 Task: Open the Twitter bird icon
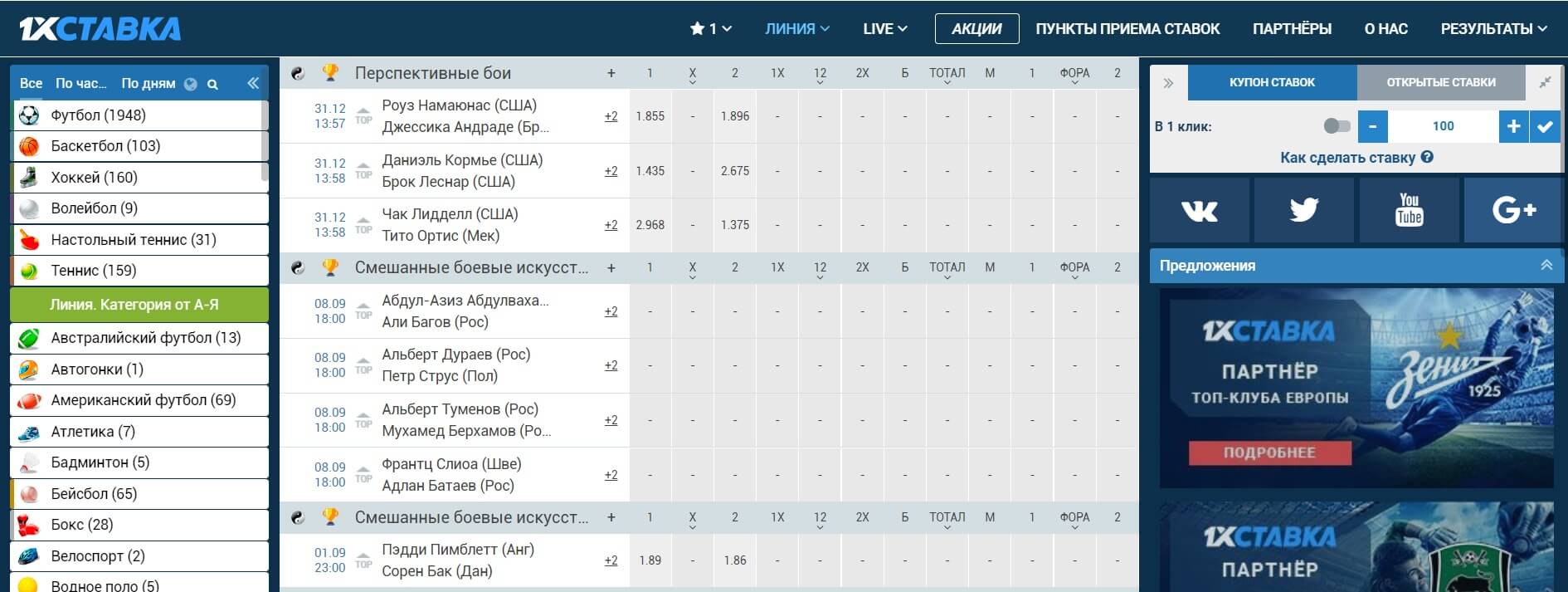tap(1303, 211)
